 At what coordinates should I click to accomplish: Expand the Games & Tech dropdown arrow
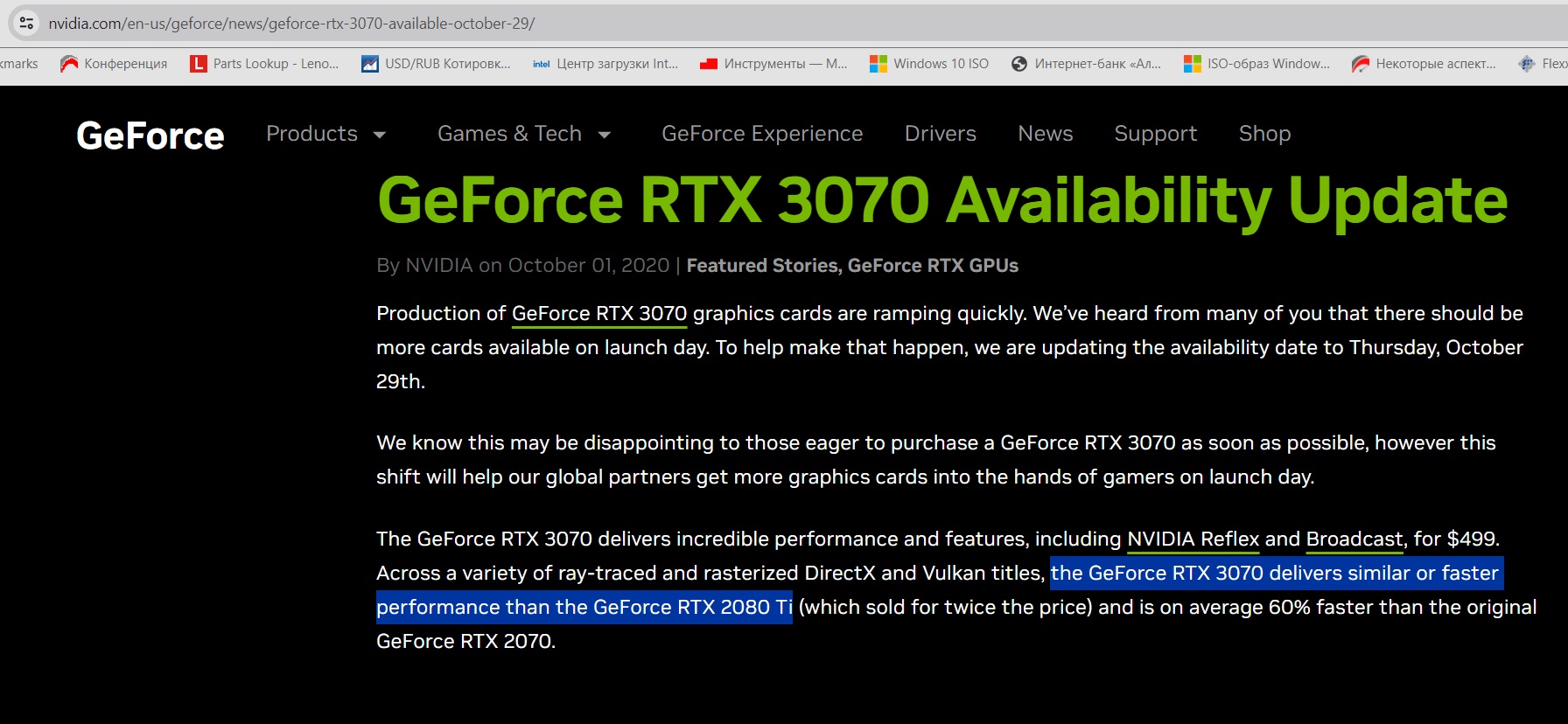[605, 135]
